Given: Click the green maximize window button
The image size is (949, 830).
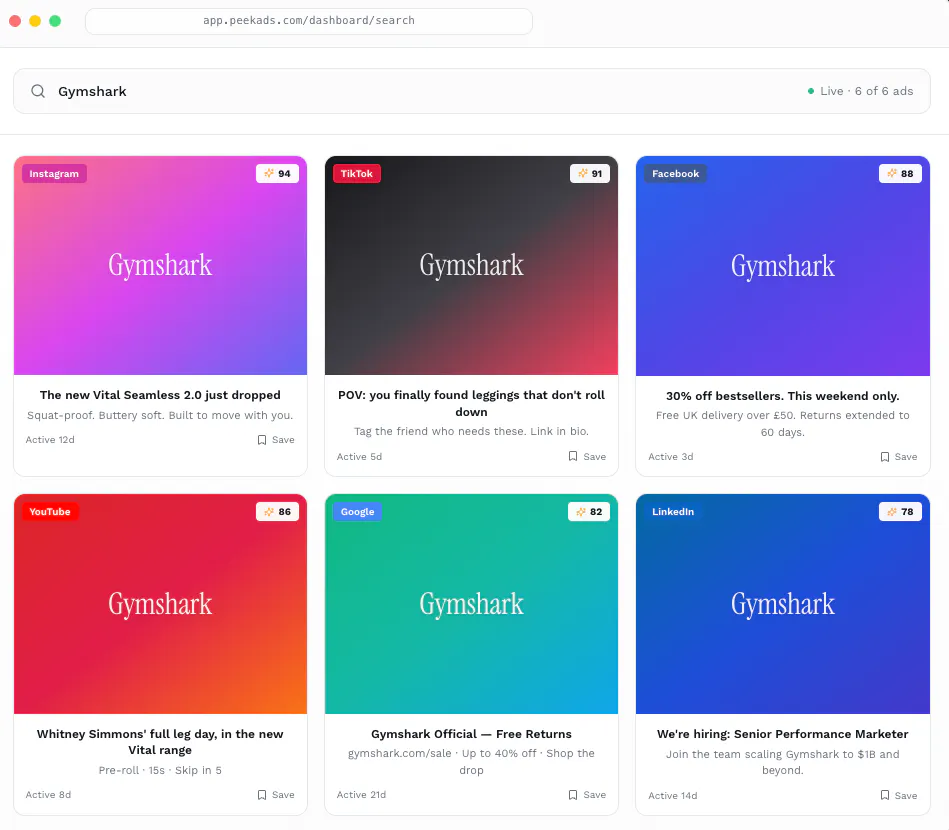Looking at the screenshot, I should pos(55,21).
